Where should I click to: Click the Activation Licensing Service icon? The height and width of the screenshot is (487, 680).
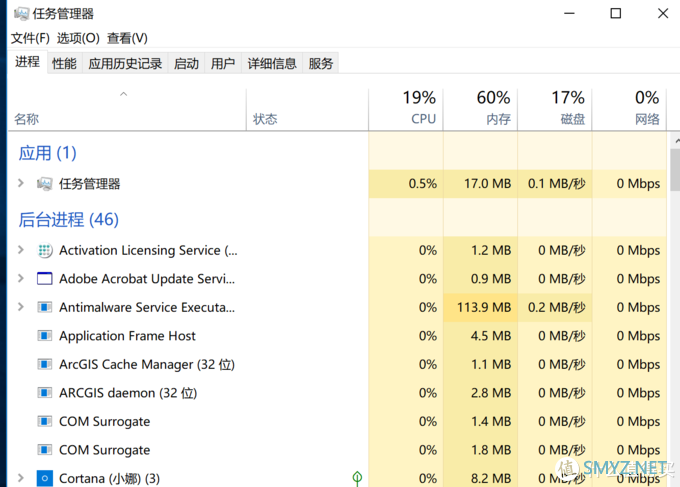coord(45,250)
